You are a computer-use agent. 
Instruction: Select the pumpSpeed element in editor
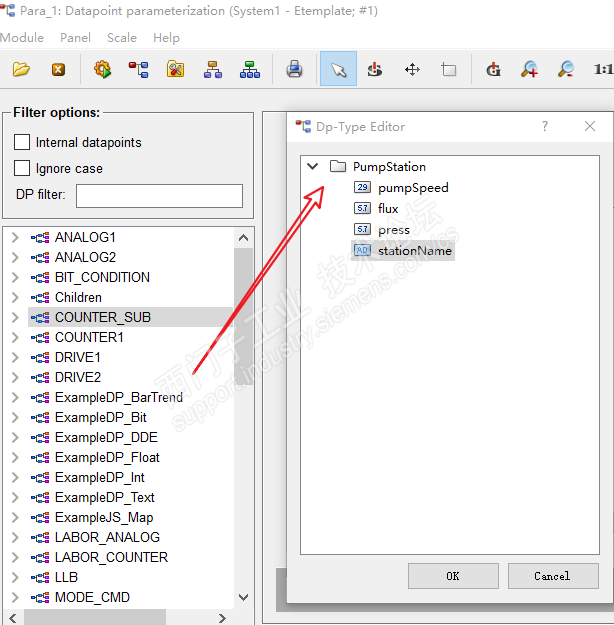coord(413,187)
